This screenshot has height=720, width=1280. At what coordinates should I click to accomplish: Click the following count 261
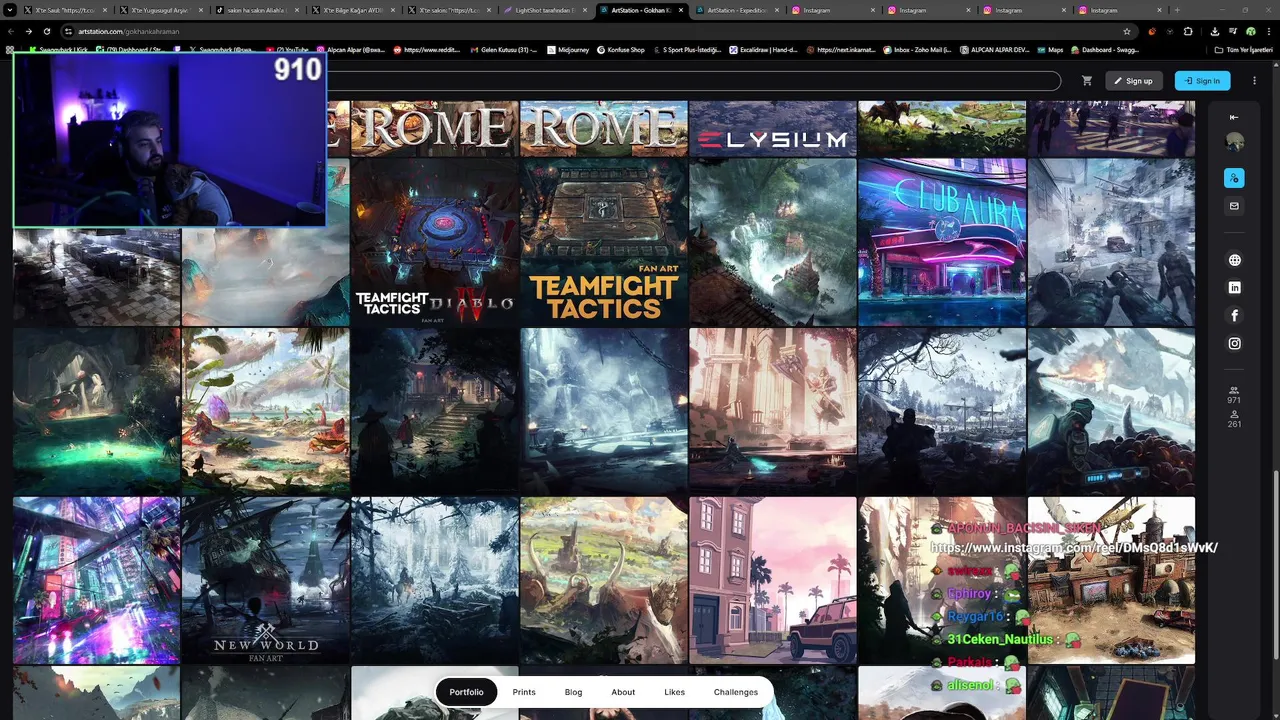pyautogui.click(x=1234, y=419)
